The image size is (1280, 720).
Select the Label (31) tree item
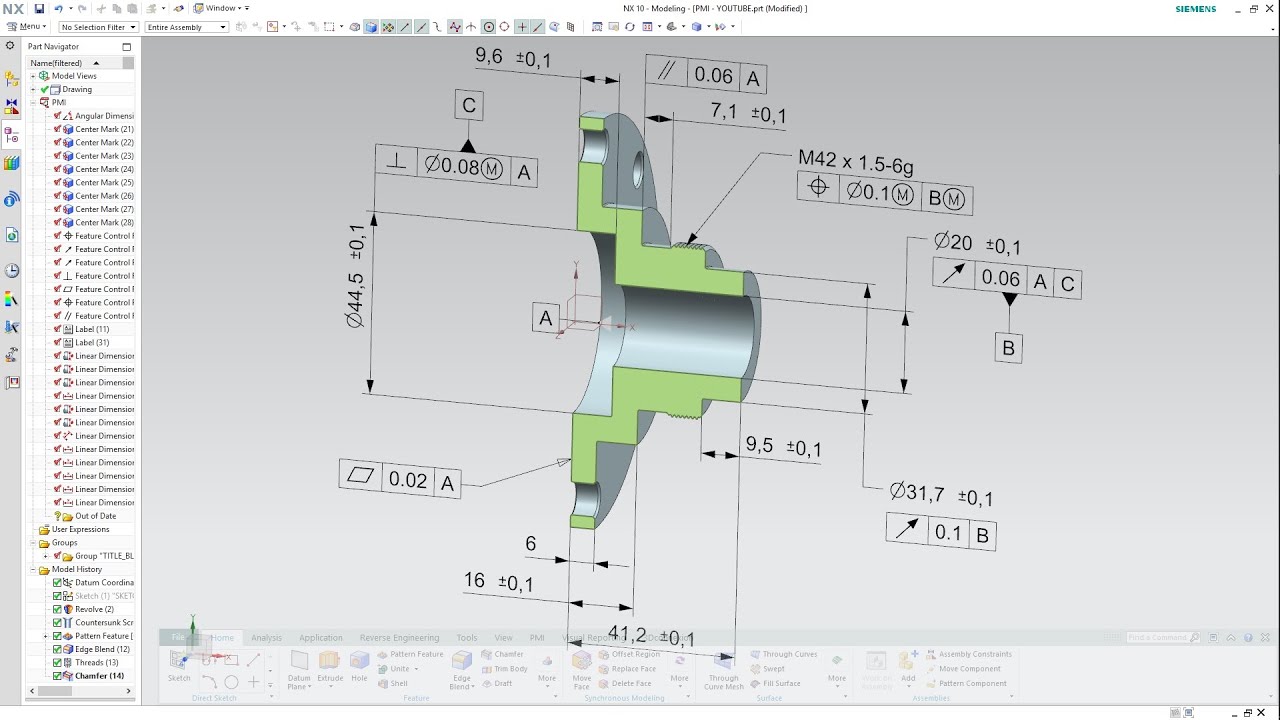click(92, 342)
